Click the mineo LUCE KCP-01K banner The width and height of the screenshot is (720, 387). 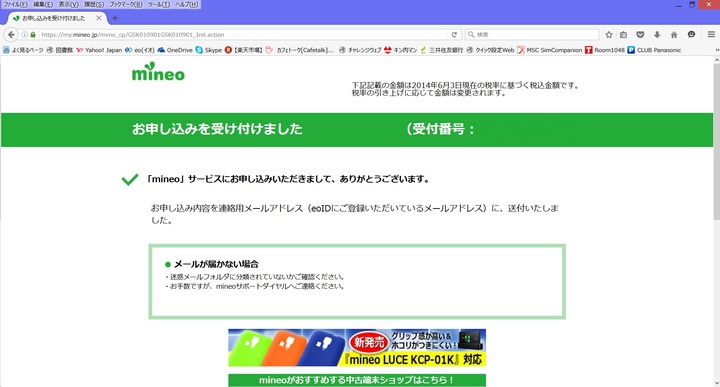coord(357,348)
